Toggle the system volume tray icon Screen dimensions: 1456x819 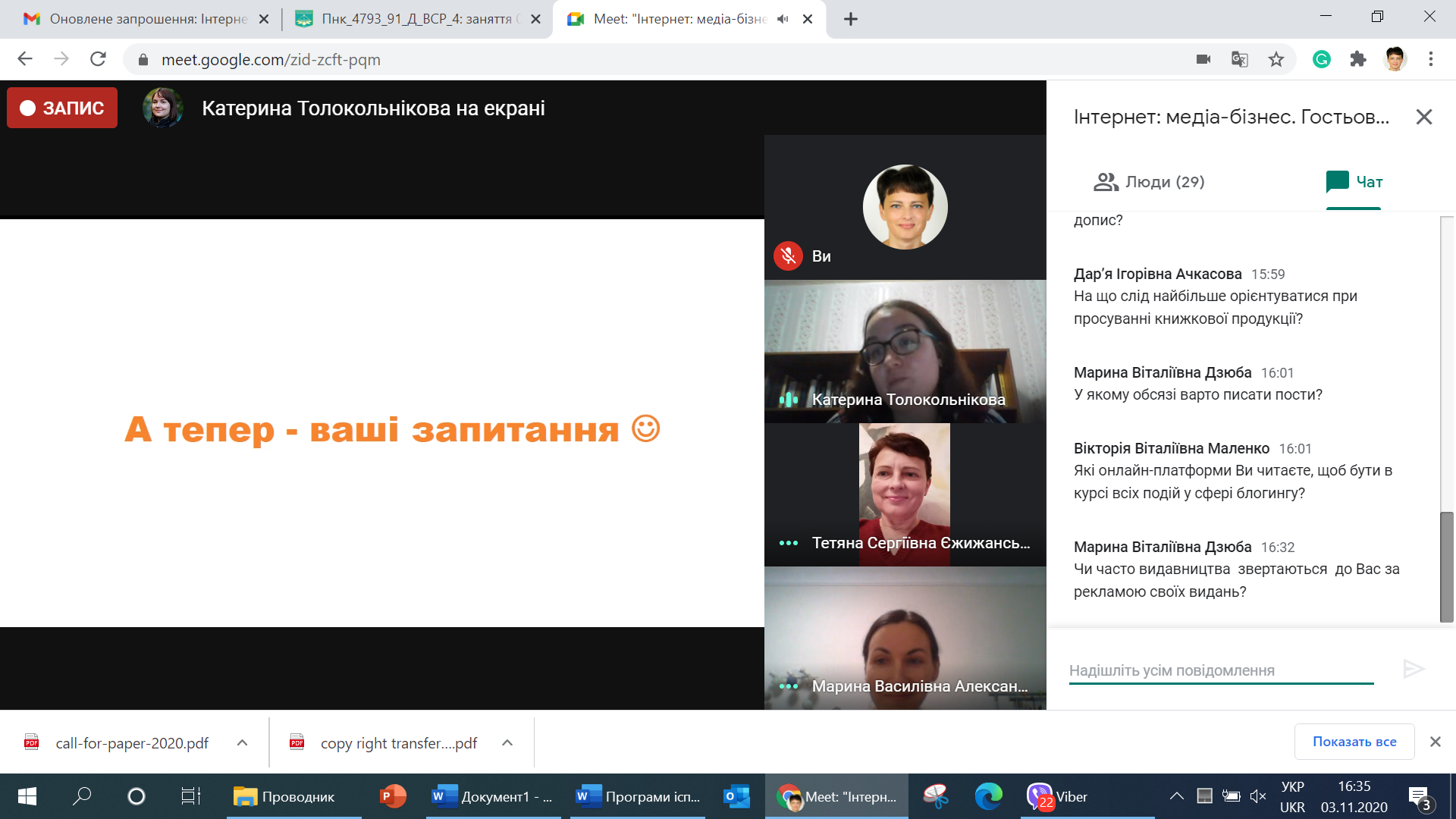tap(1258, 796)
